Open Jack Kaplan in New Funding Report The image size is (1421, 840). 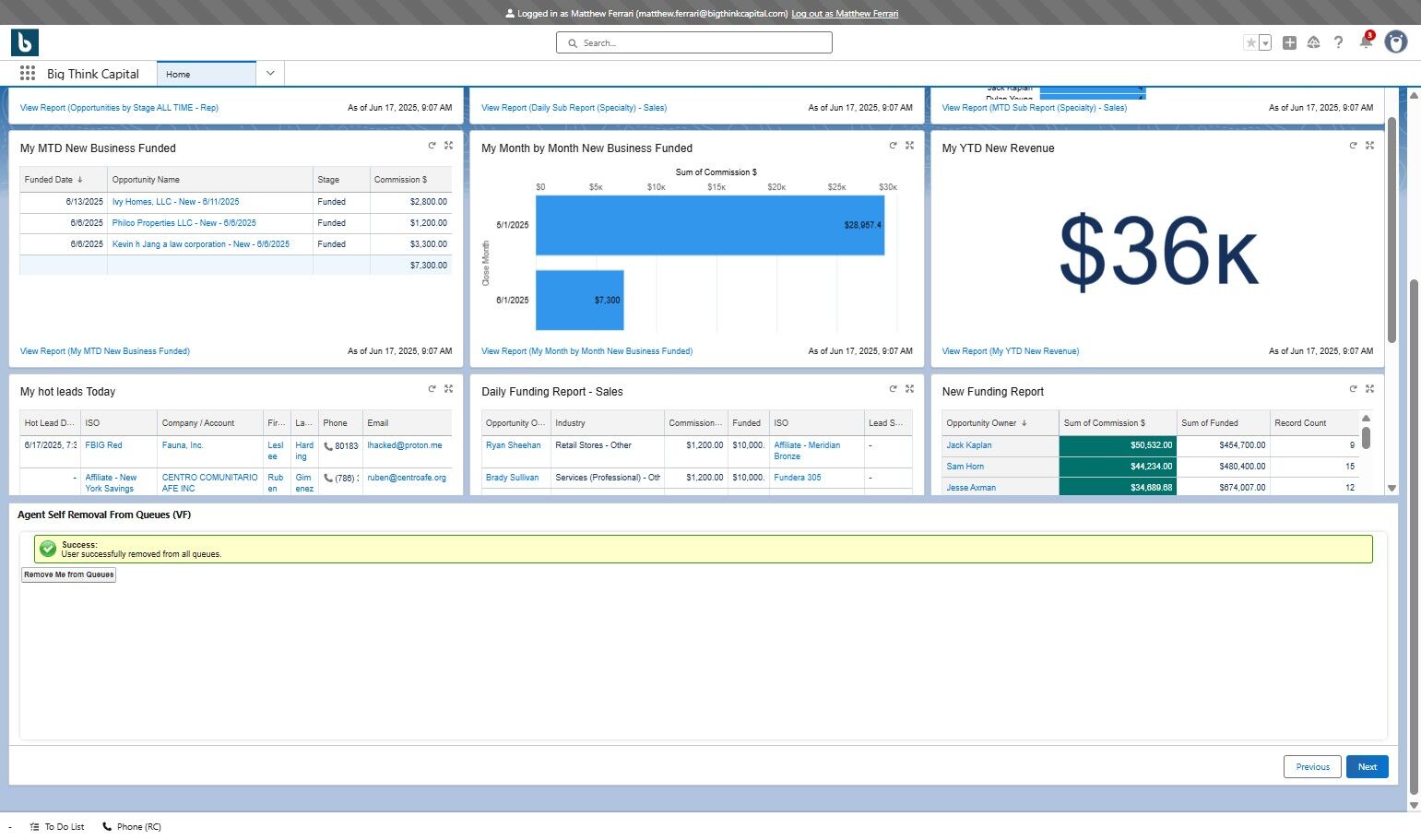969,445
